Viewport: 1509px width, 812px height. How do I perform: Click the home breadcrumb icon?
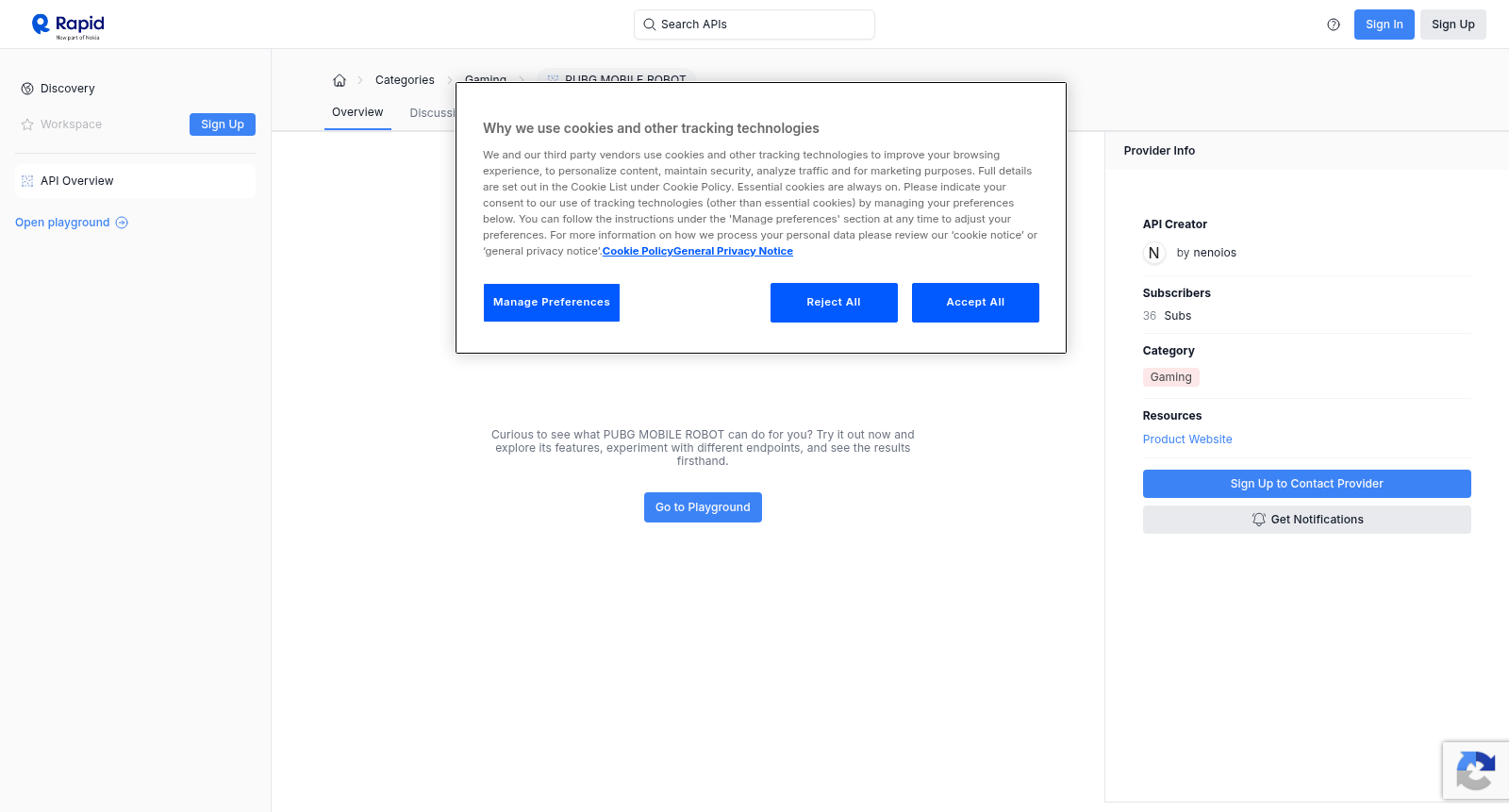tap(340, 80)
